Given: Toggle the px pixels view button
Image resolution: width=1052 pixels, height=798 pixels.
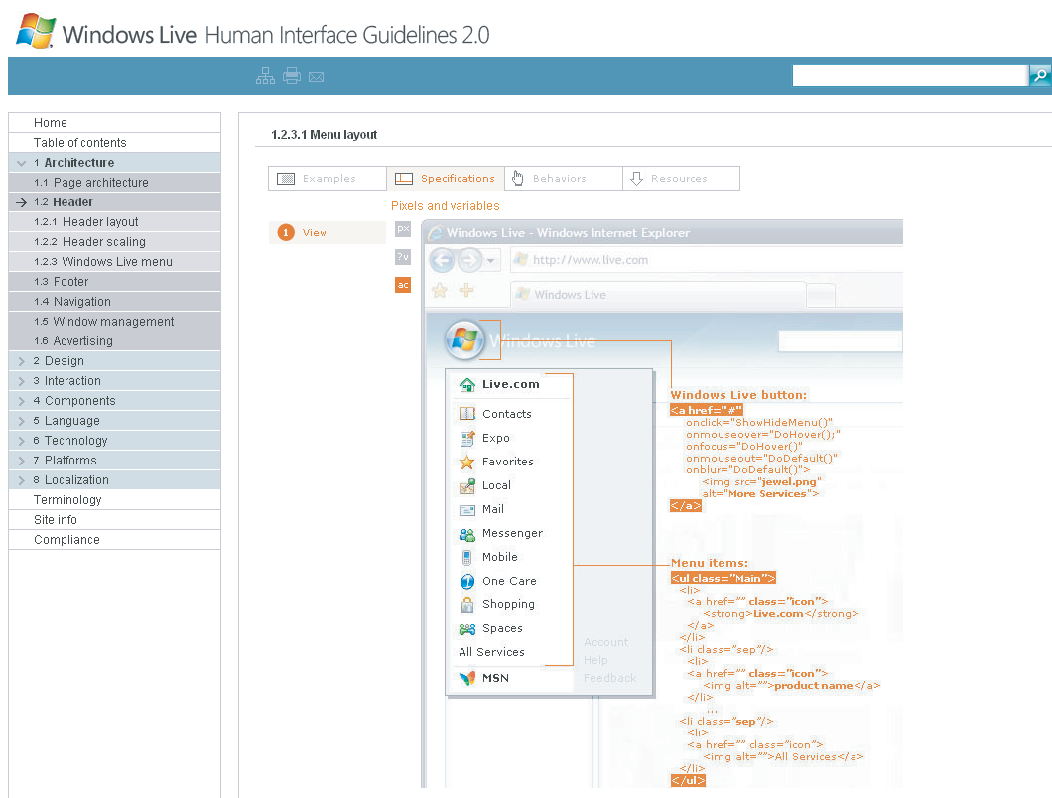Looking at the screenshot, I should pyautogui.click(x=403, y=229).
